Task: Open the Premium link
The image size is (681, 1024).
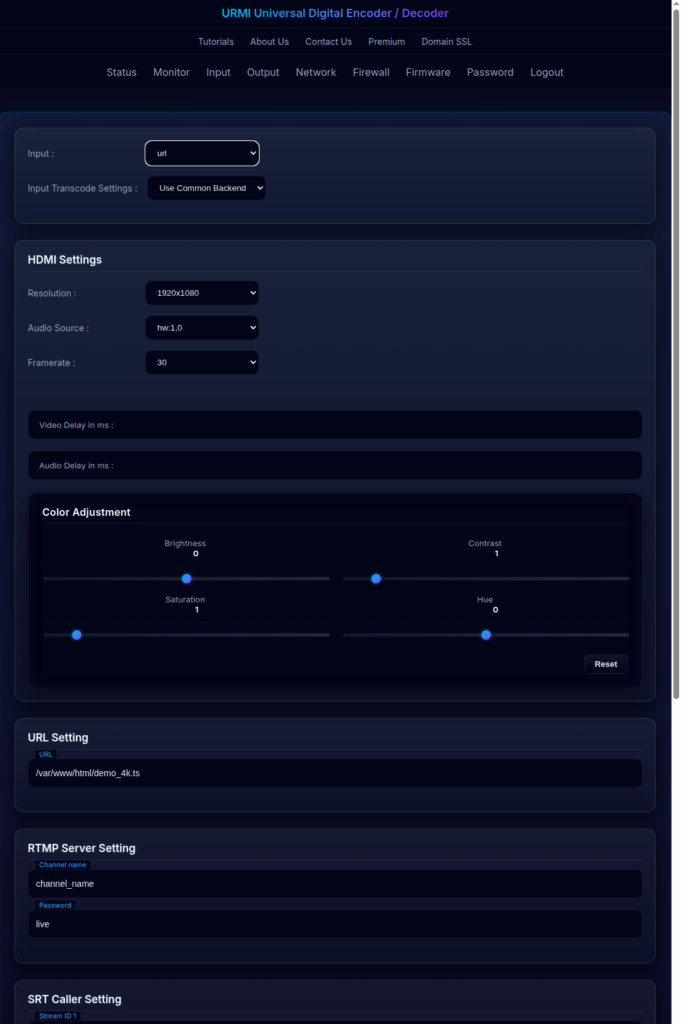Action: tap(386, 42)
